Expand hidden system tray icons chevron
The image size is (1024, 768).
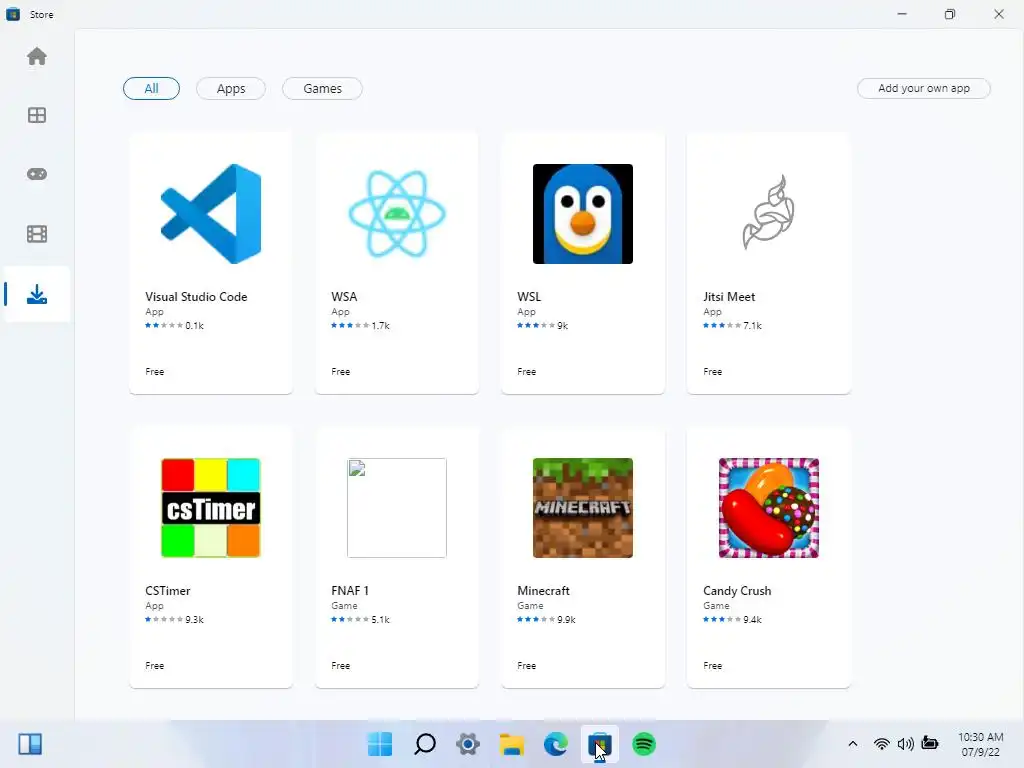(852, 744)
